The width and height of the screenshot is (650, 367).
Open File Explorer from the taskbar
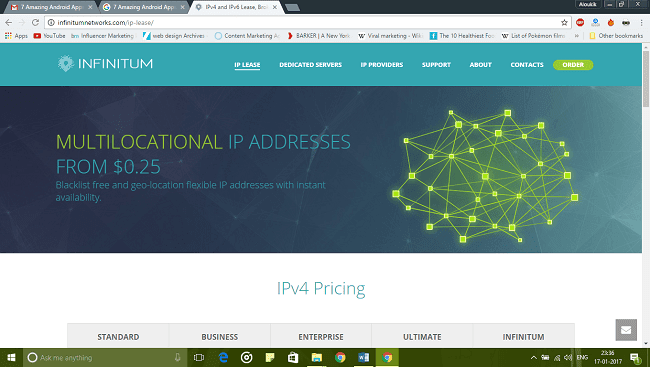coord(317,357)
